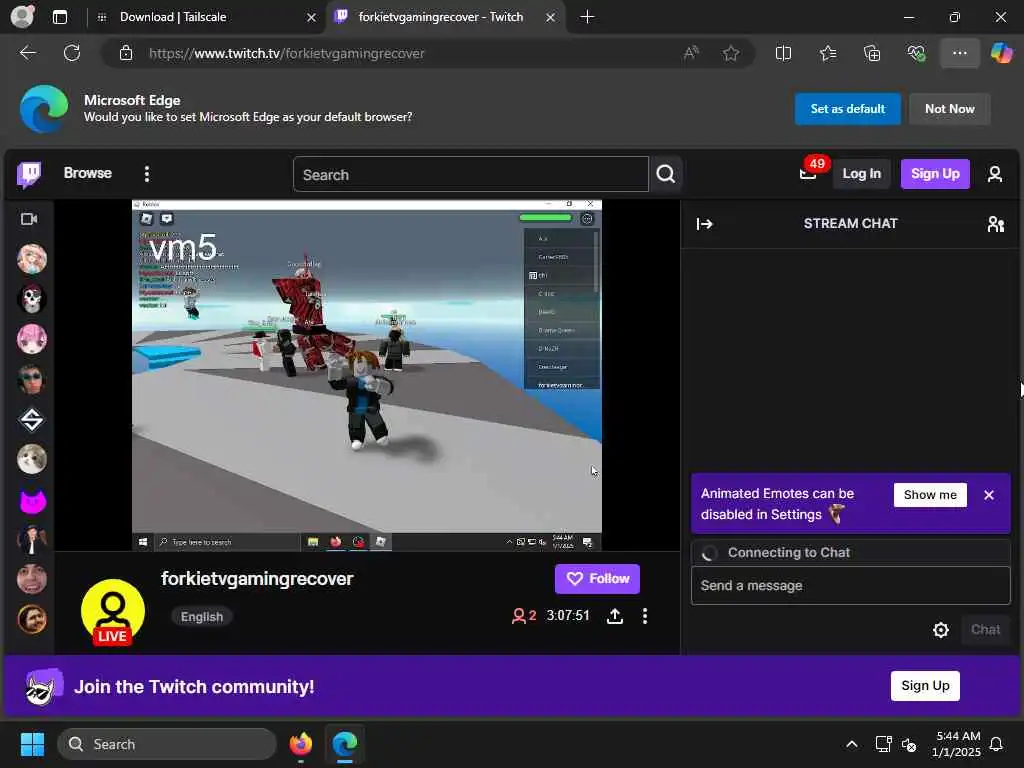Dismiss the Animated Emotes notice
The width and height of the screenshot is (1024, 768).
[989, 495]
